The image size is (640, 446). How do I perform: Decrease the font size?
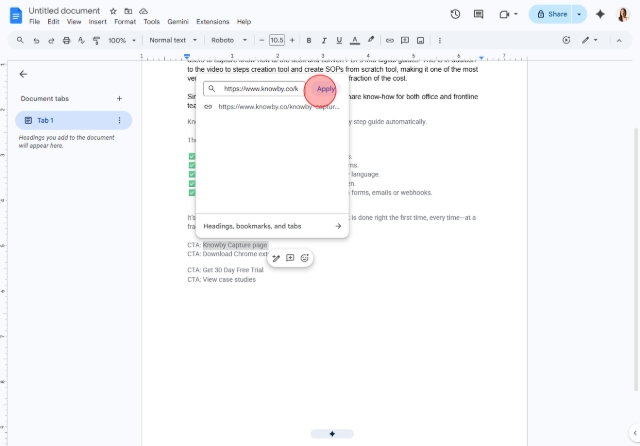[262, 40]
